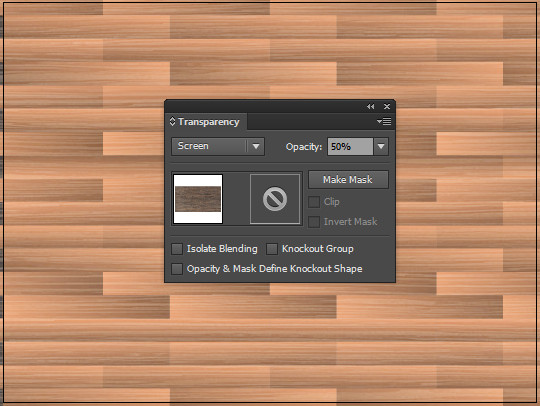Open the Transparency panel flyout menu
Viewport: 540px width, 406px height.
(384, 122)
